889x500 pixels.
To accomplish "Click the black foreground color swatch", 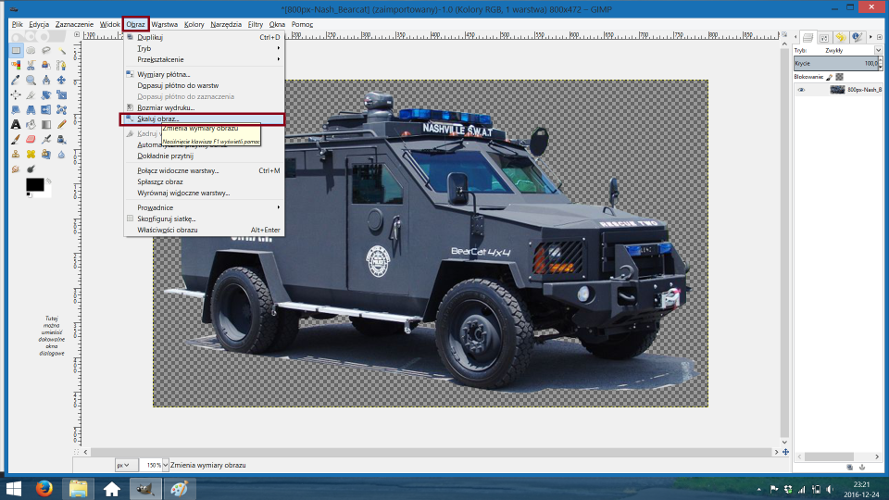I will pos(35,185).
